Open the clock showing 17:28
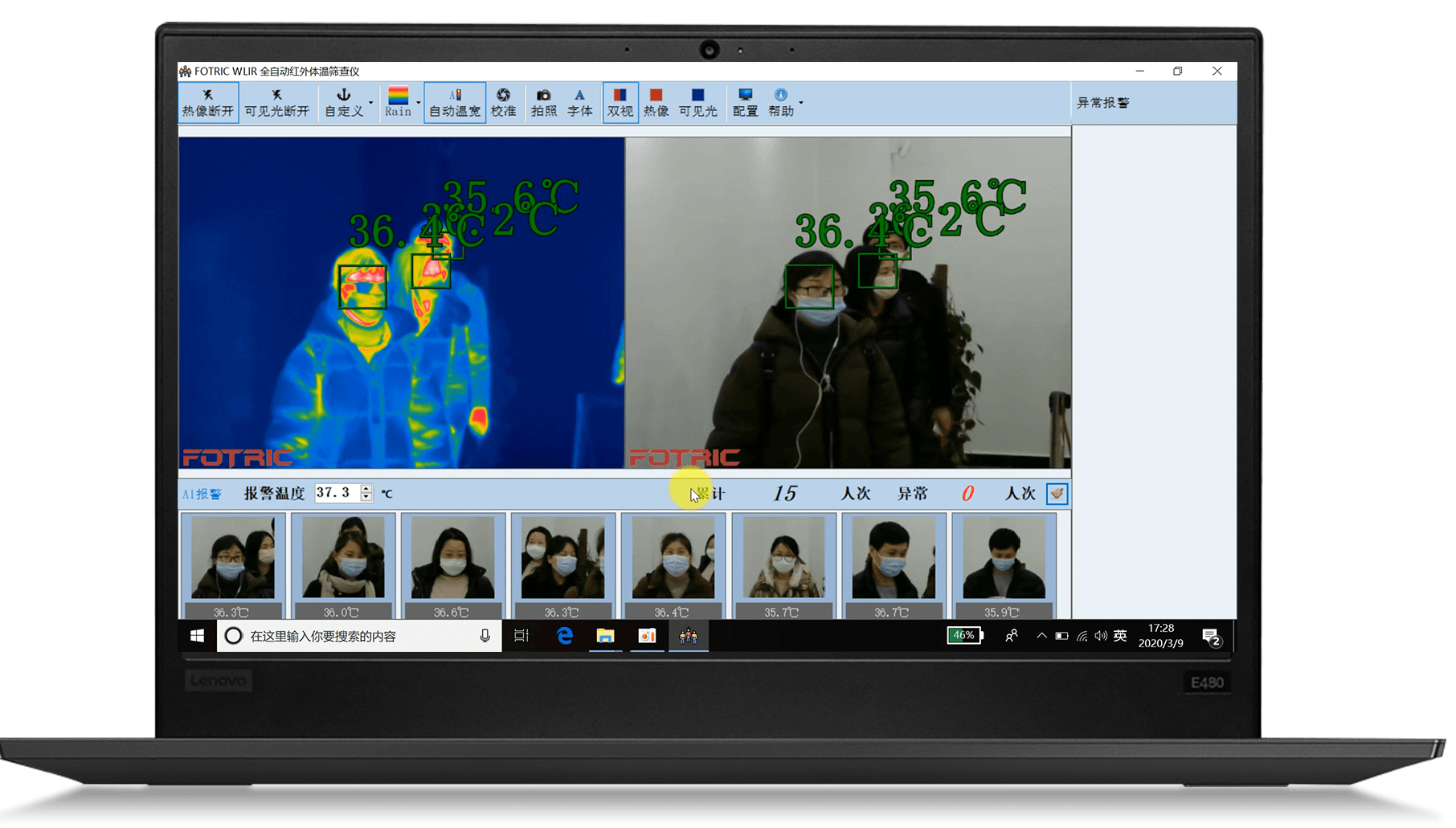 [1161, 636]
